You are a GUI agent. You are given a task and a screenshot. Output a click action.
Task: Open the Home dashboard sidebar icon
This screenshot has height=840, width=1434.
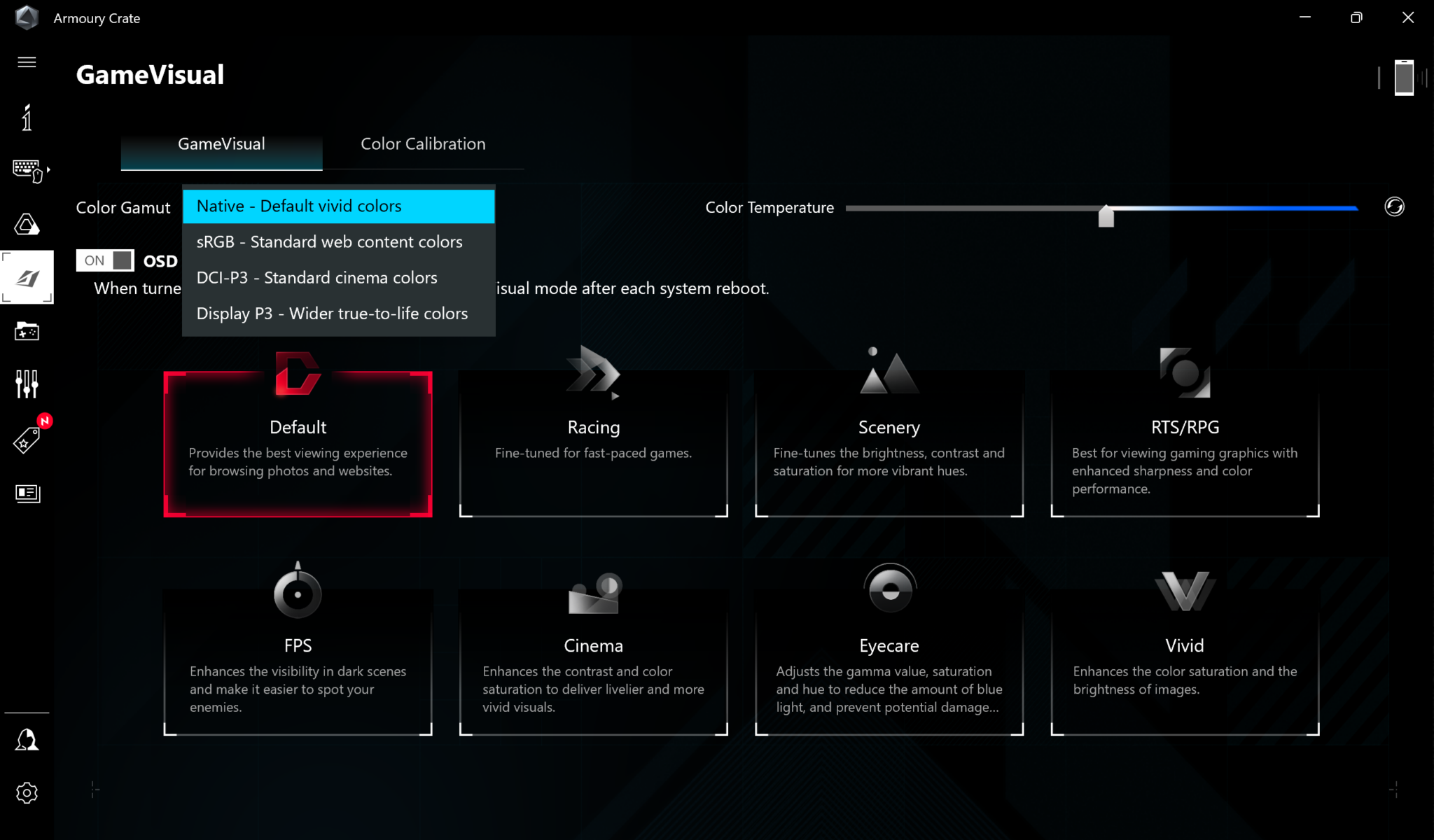coord(27,118)
